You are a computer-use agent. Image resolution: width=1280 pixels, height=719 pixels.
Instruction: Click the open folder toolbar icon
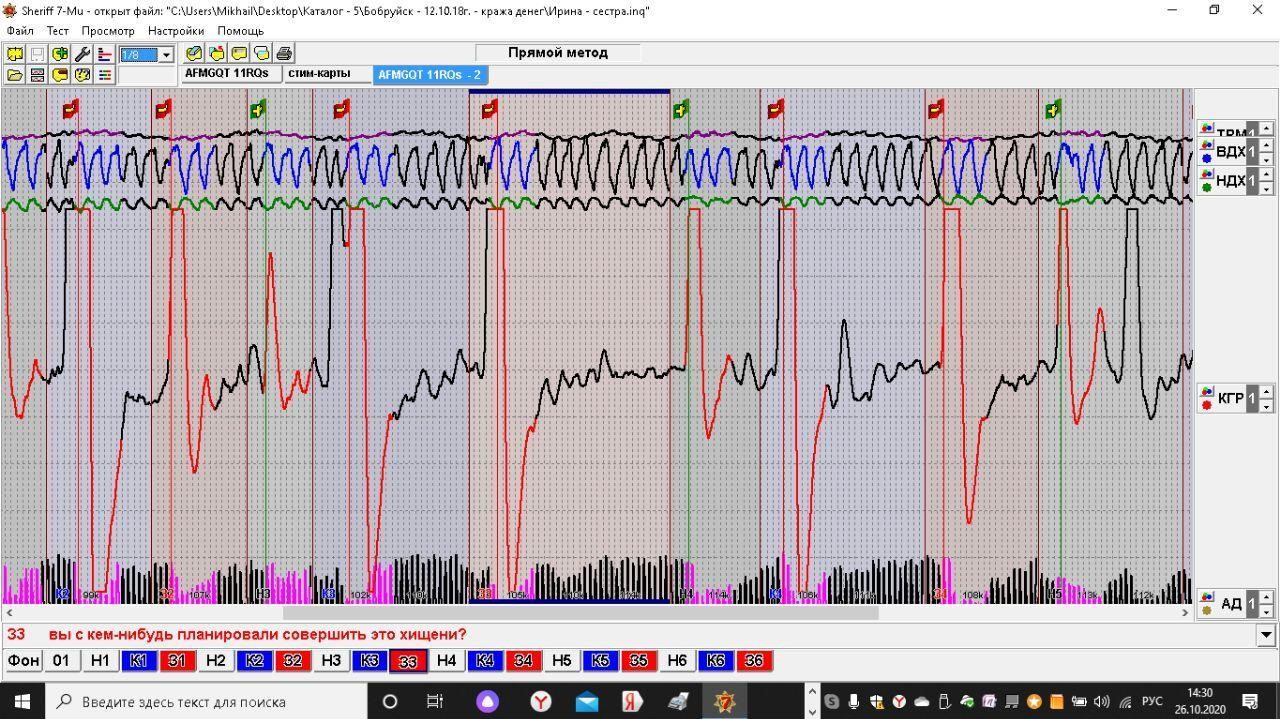[x=15, y=75]
